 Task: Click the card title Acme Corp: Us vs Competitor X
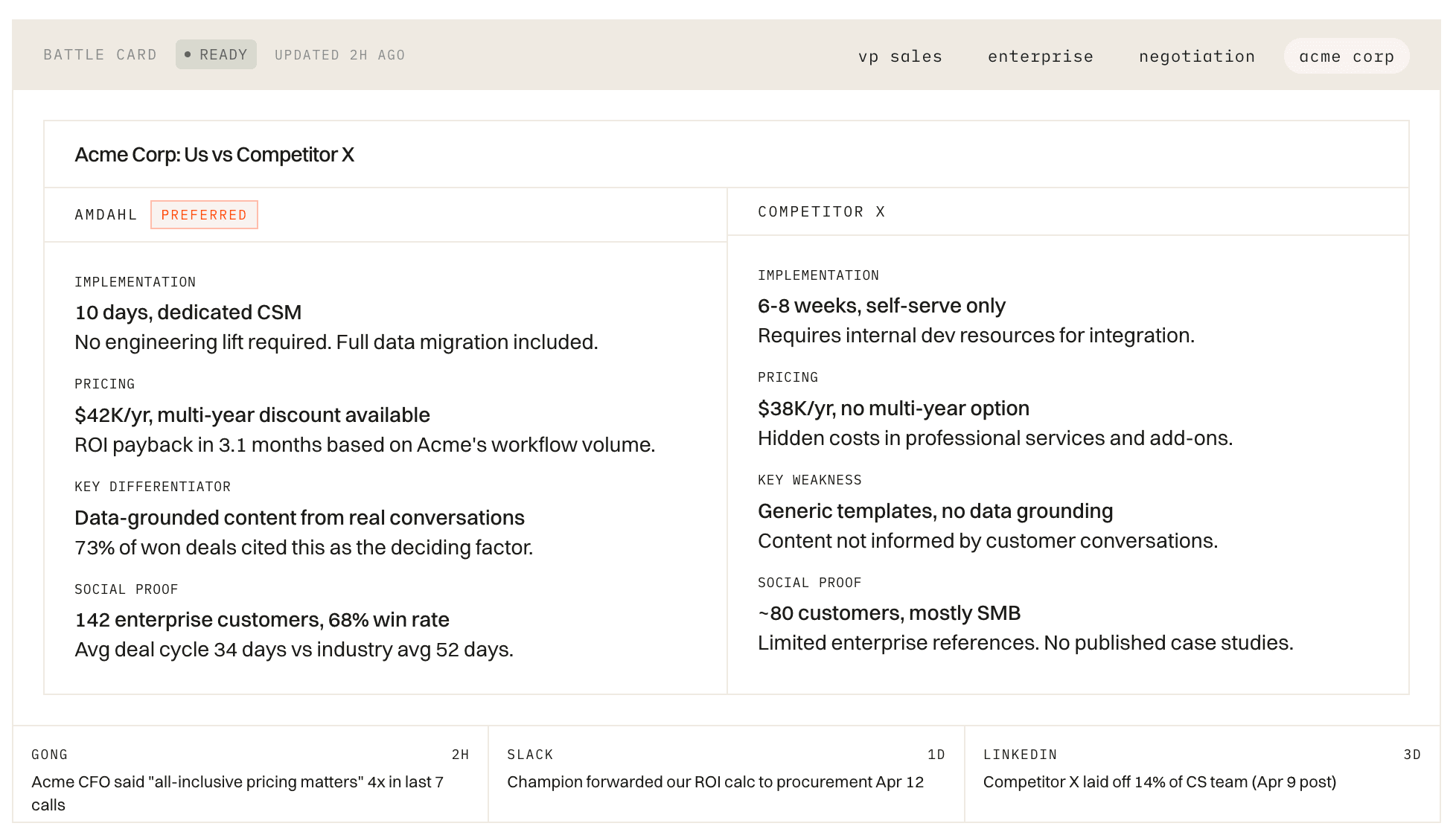tap(214, 155)
